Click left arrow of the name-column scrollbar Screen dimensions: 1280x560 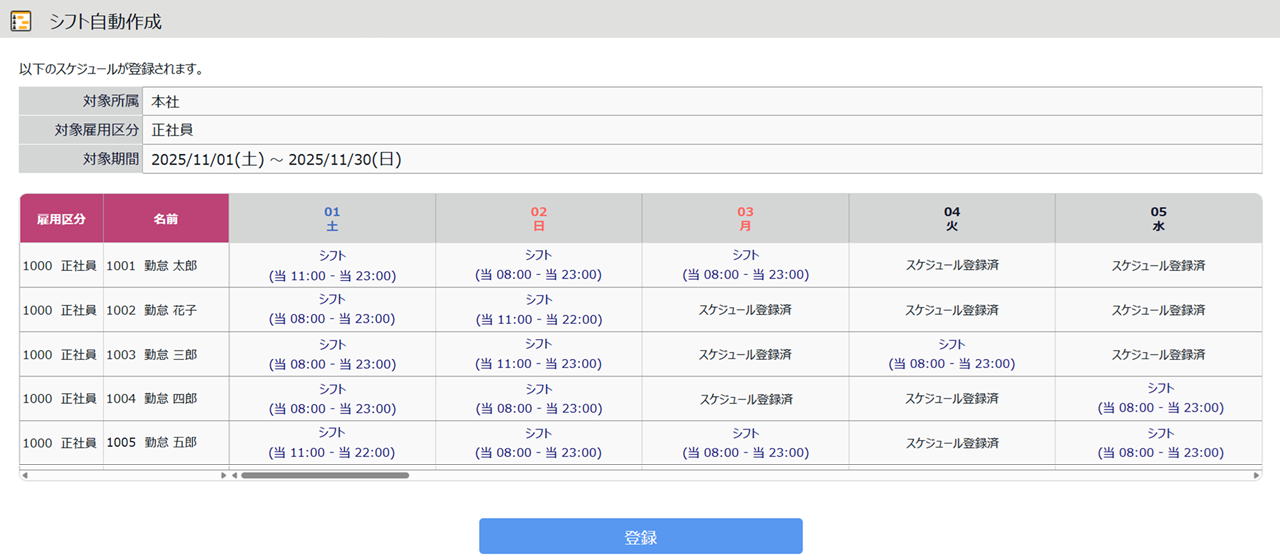click(x=25, y=475)
